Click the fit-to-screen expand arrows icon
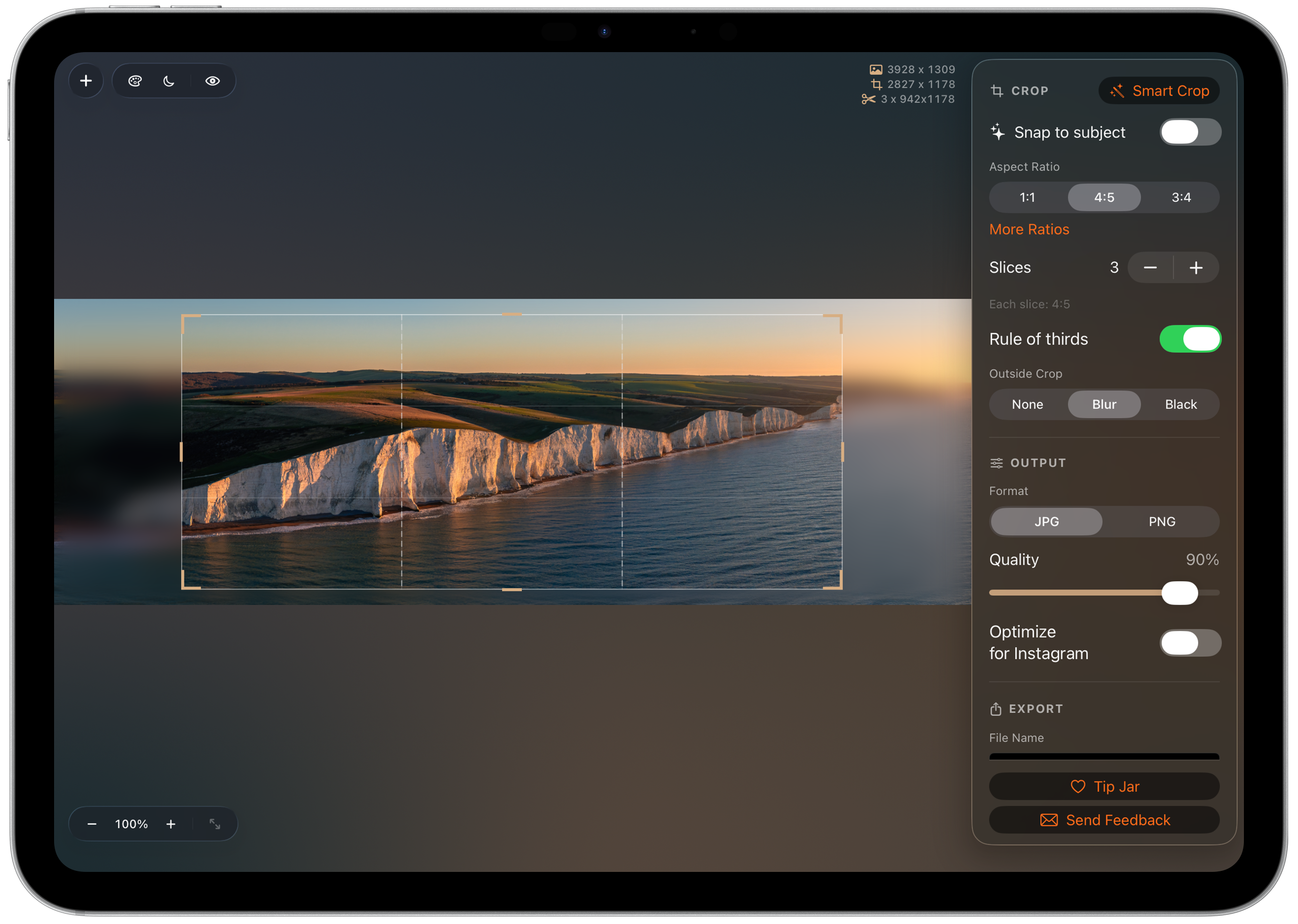Screen dimensions: 1298x924 pos(214,824)
